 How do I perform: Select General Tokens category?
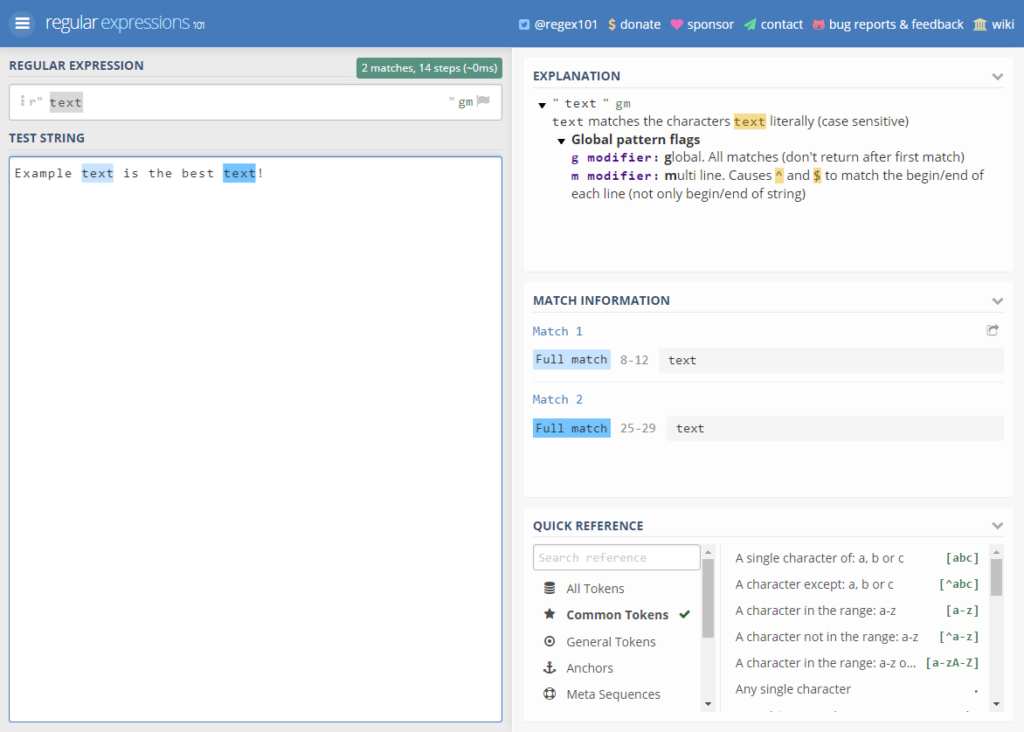[611, 642]
